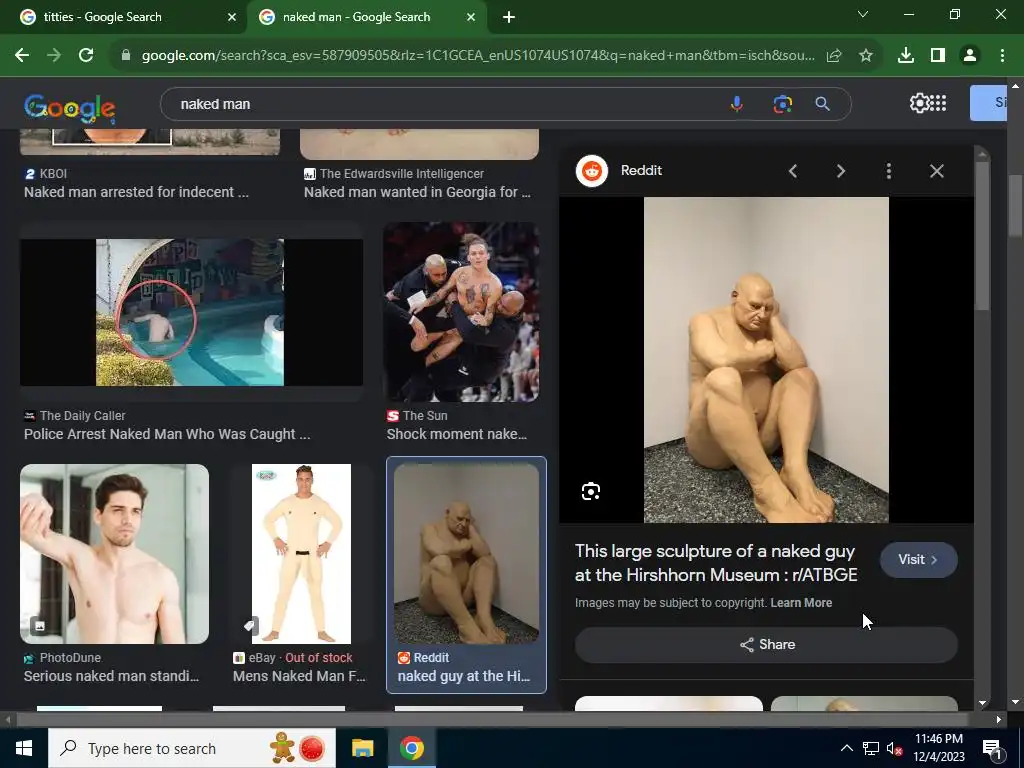Click 'Serious naked man standi…' caption
Viewport: 1024px width, 768px height.
112,676
